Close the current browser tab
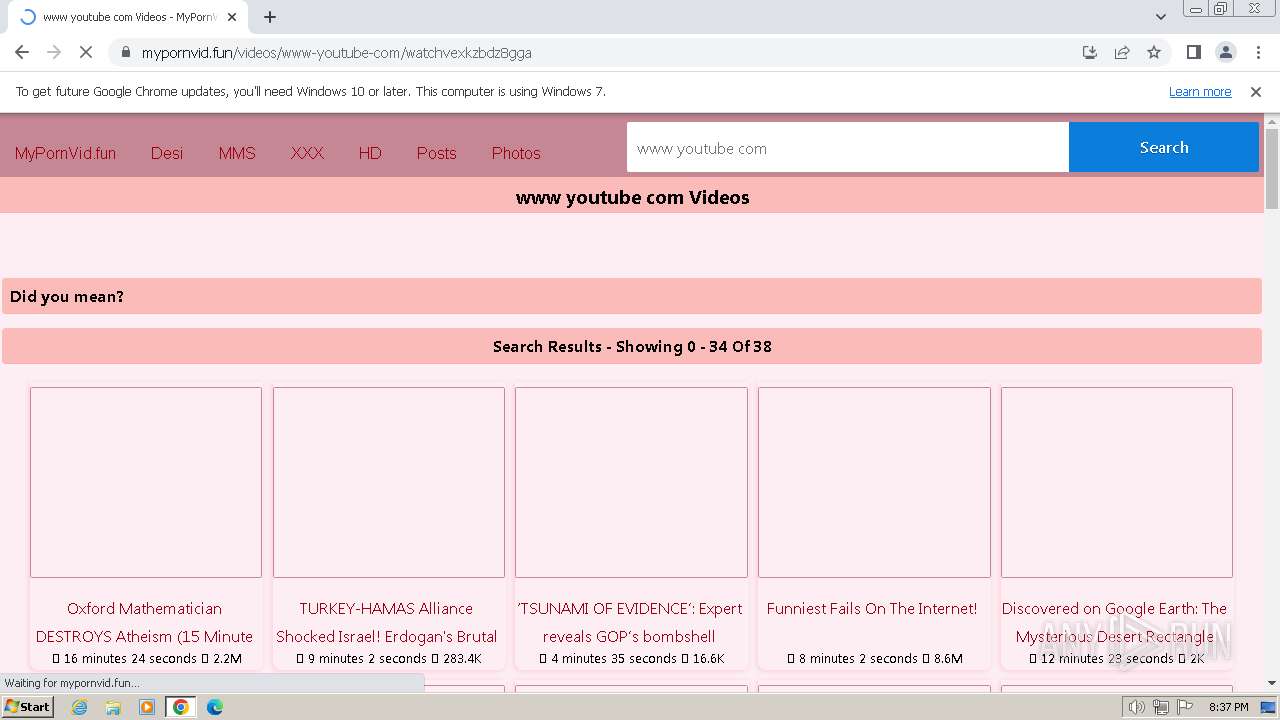This screenshot has height=720, width=1280. pyautogui.click(x=232, y=17)
